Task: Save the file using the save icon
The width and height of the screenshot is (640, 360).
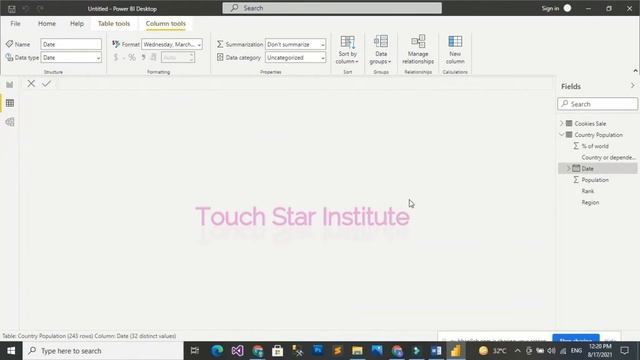Action: [x=11, y=9]
